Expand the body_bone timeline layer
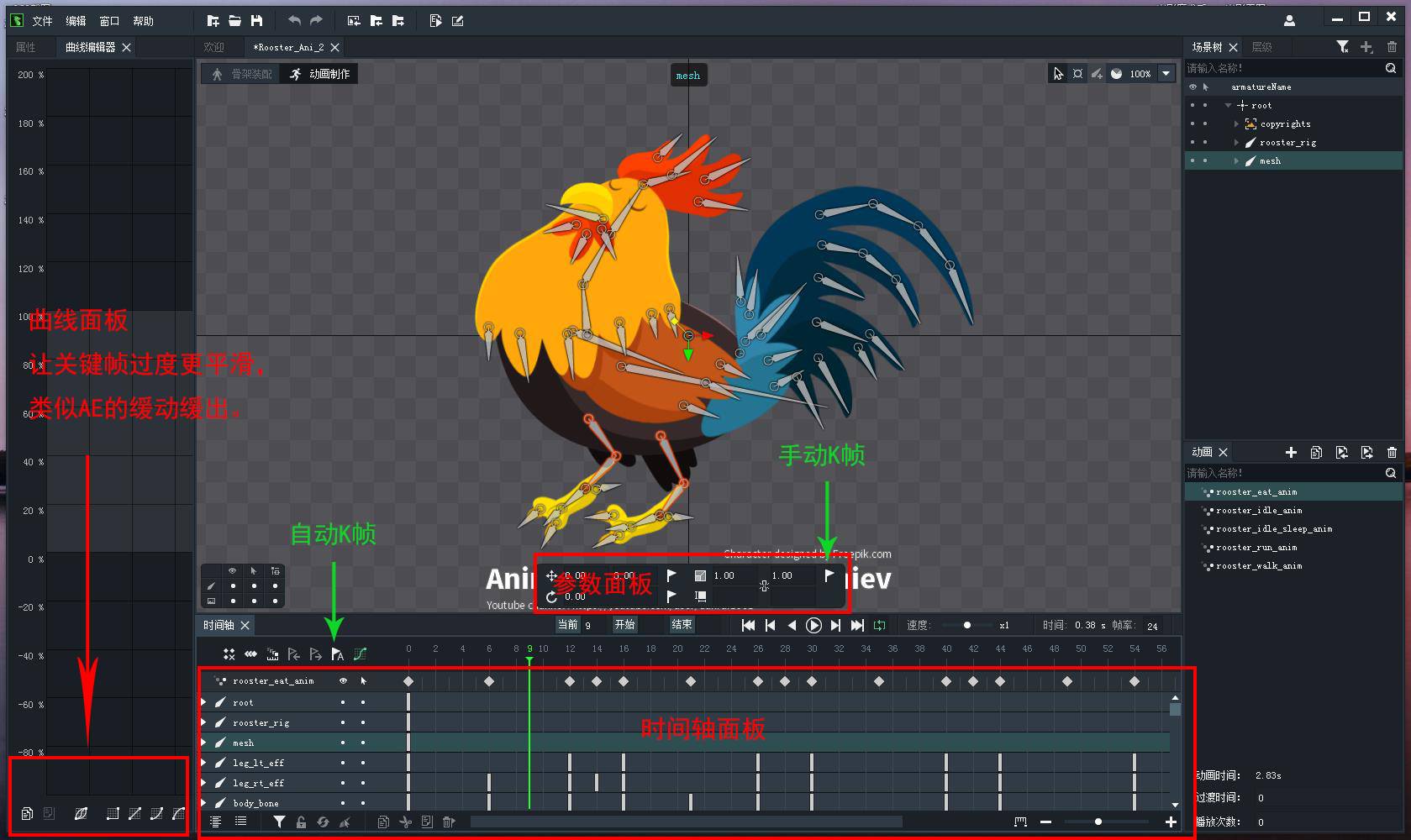Image resolution: width=1411 pixels, height=840 pixels. point(203,803)
